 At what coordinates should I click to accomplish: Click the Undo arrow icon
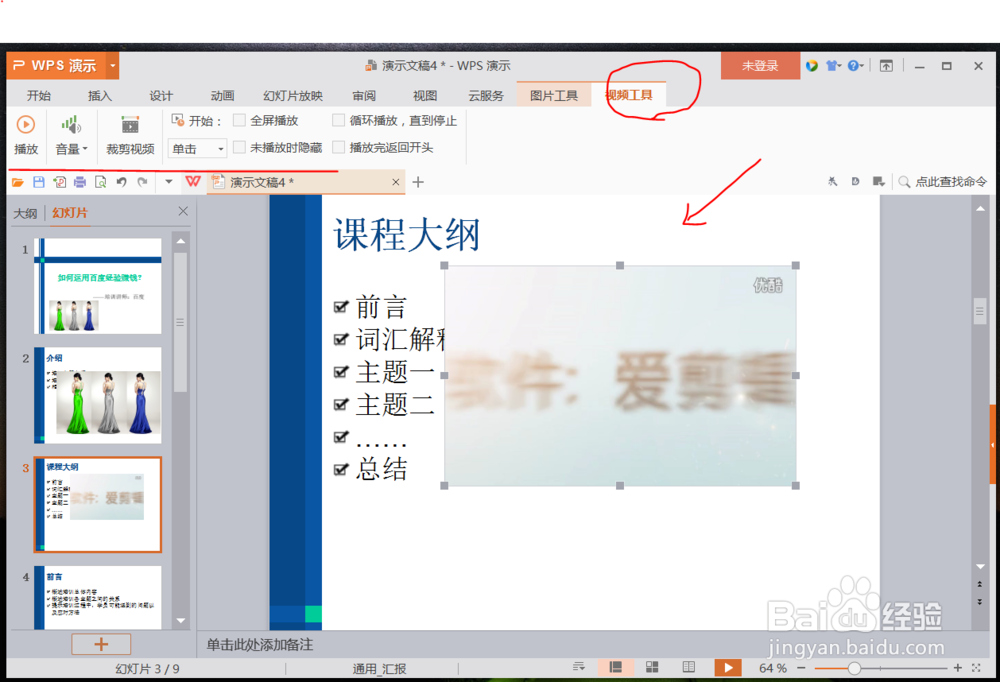(122, 181)
